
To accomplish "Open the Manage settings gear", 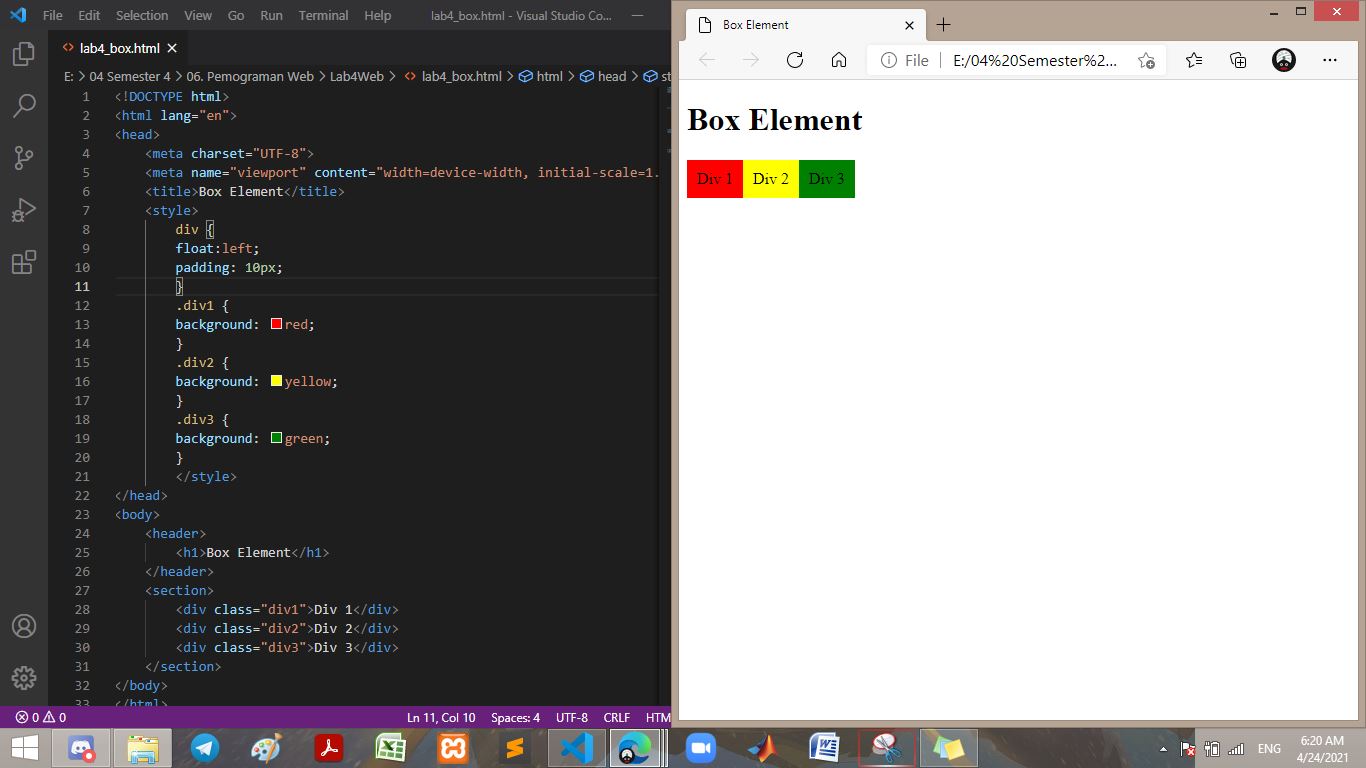I will point(24,677).
